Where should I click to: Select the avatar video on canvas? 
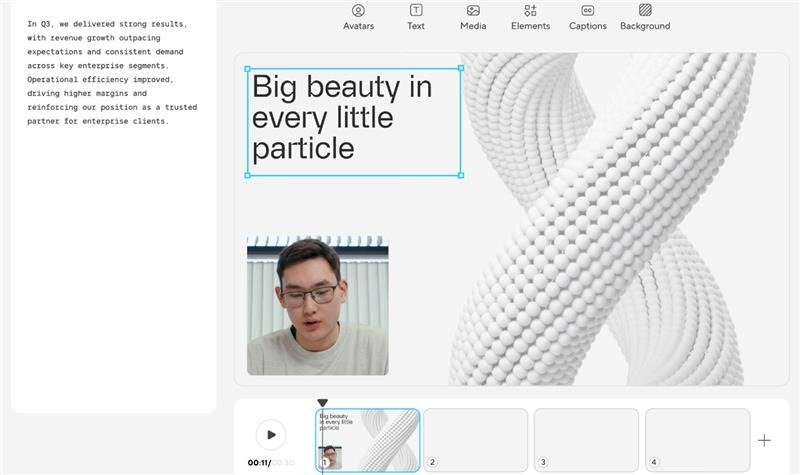click(317, 306)
